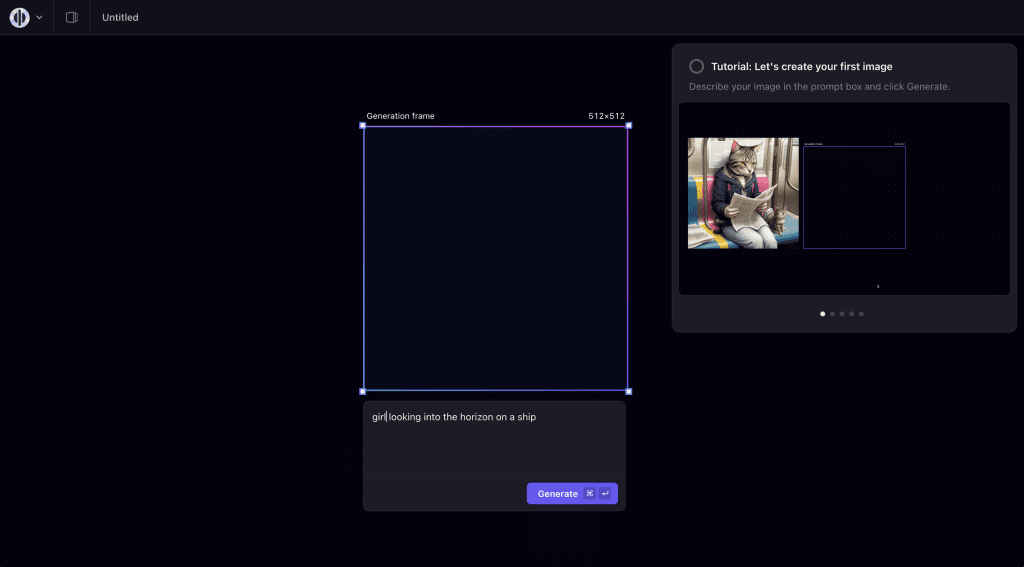
Task: Select the last tutorial pagination dot
Action: (861, 314)
